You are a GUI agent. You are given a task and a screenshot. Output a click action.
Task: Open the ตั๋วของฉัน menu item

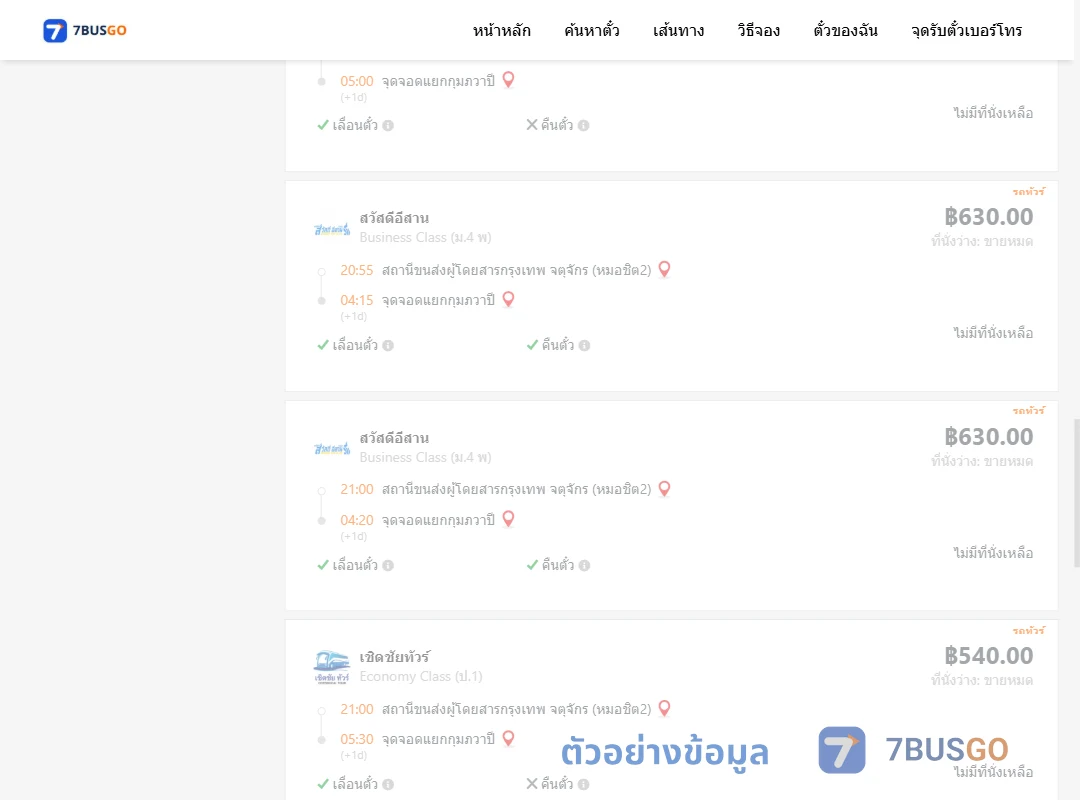pyautogui.click(x=845, y=30)
